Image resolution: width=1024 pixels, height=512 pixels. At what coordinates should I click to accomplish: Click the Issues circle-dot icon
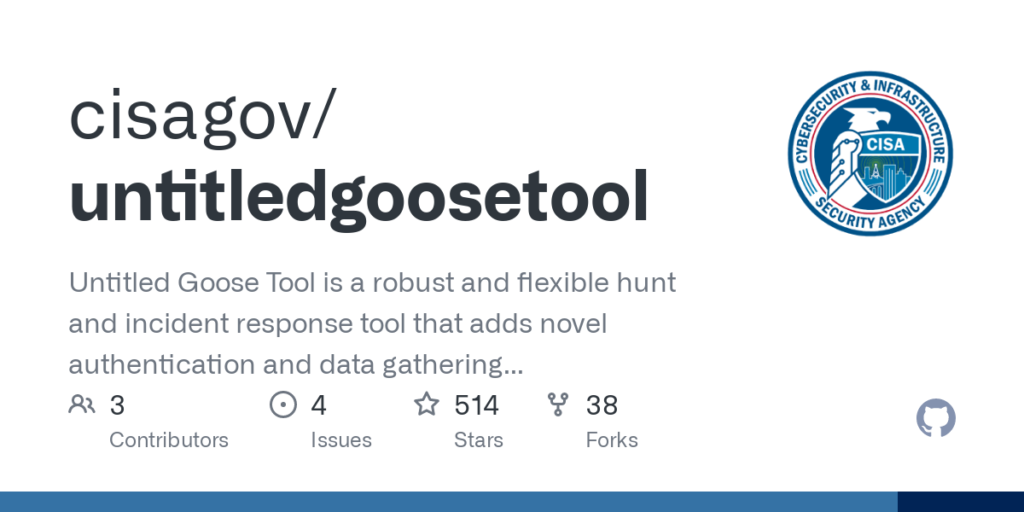tap(284, 405)
